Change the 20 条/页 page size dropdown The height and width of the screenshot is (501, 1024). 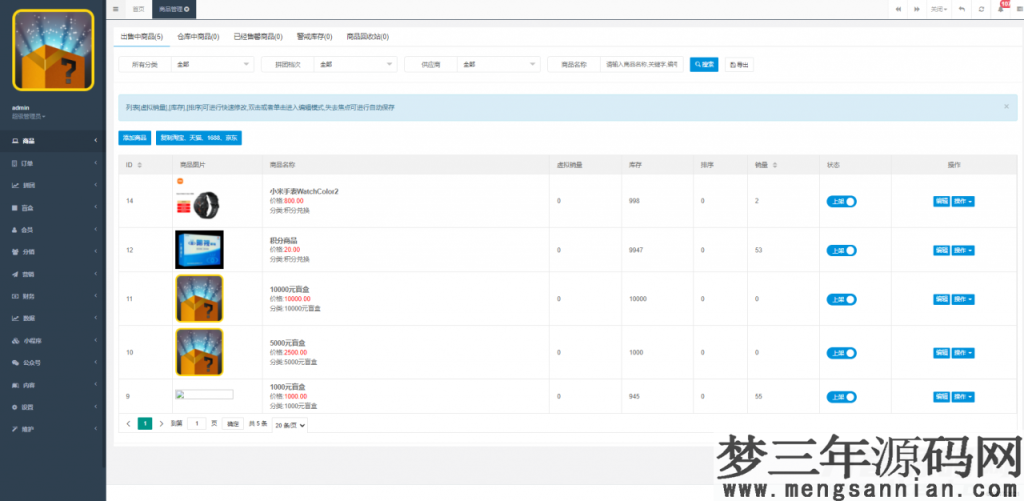pyautogui.click(x=289, y=424)
